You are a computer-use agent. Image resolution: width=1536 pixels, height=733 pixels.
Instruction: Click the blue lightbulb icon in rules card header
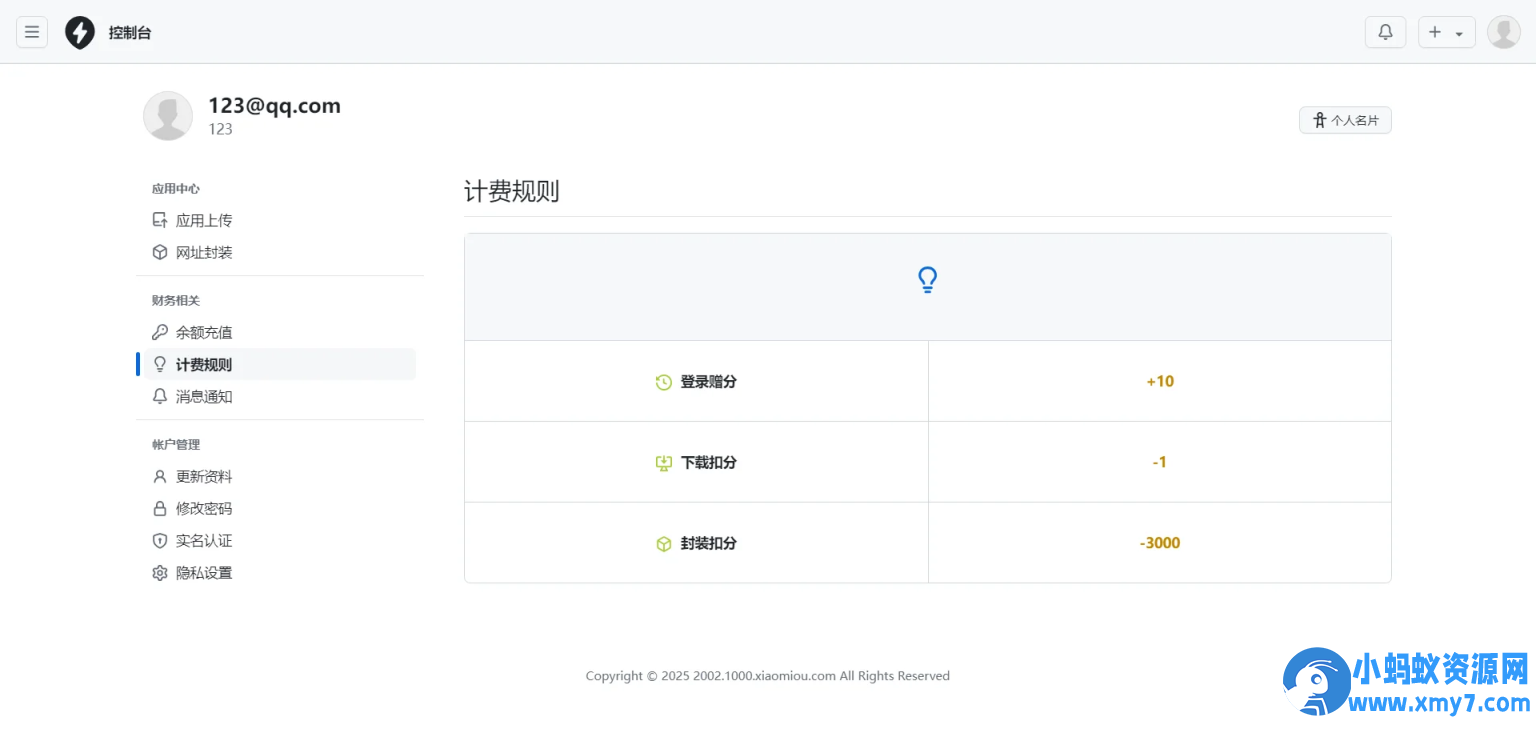pyautogui.click(x=928, y=280)
